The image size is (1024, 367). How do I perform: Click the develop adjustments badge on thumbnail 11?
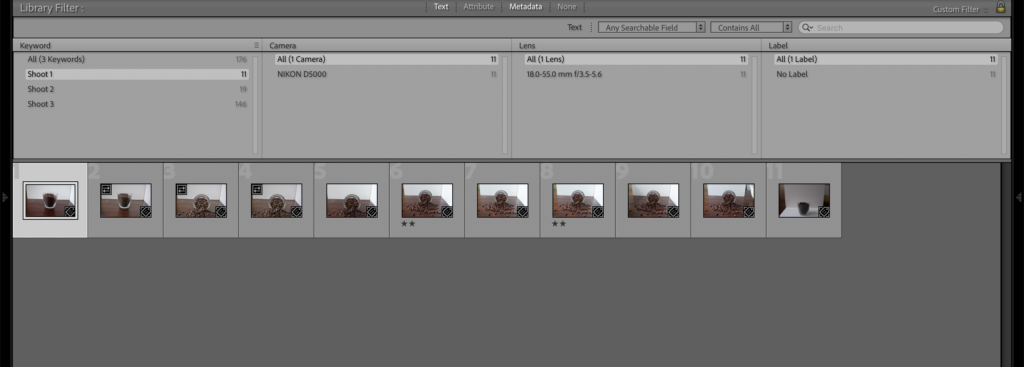pyautogui.click(x=824, y=212)
